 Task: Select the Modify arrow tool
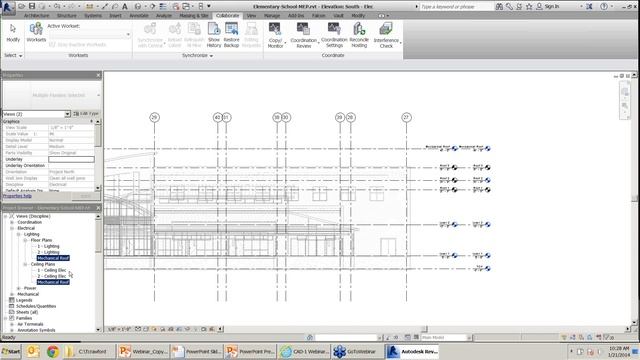point(13,33)
